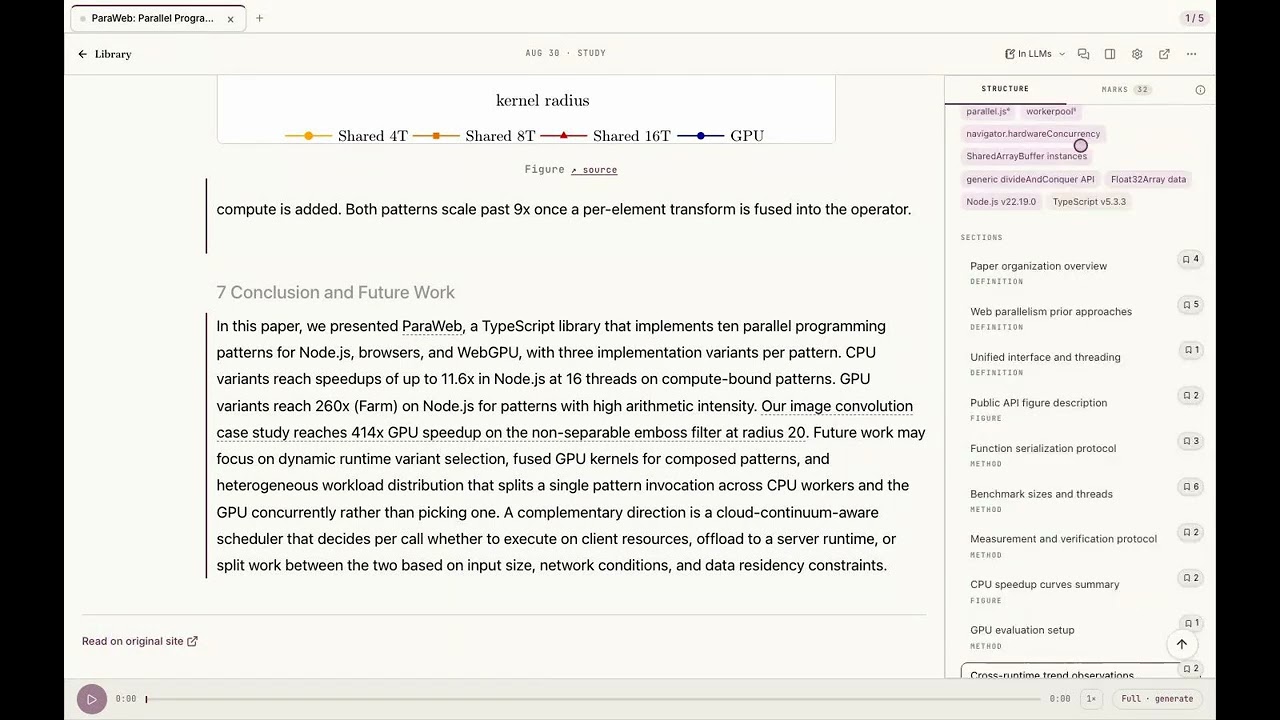
Task: Select the Float32Array data tag
Action: tap(1148, 179)
